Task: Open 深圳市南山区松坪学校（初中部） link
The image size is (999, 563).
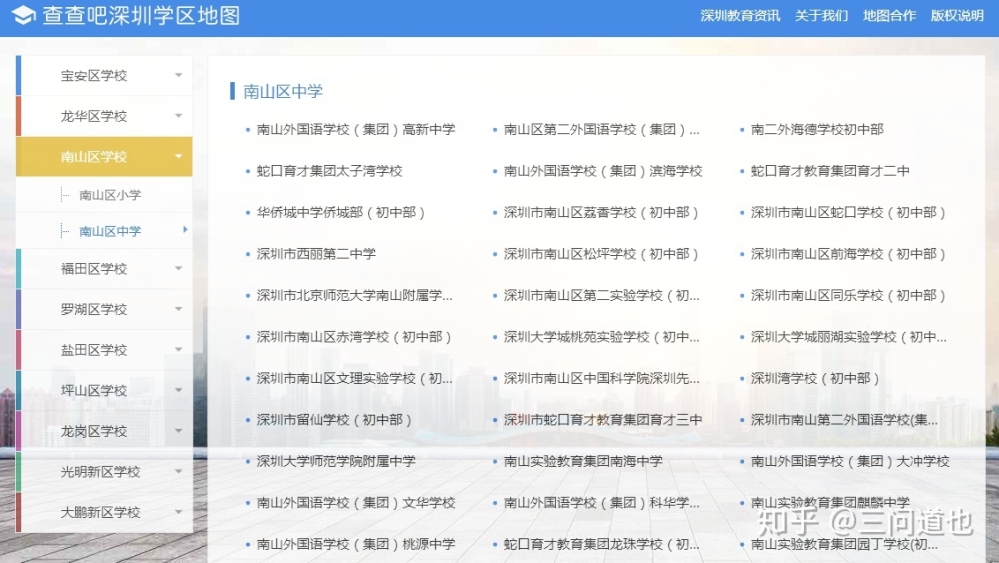Action: pos(601,253)
